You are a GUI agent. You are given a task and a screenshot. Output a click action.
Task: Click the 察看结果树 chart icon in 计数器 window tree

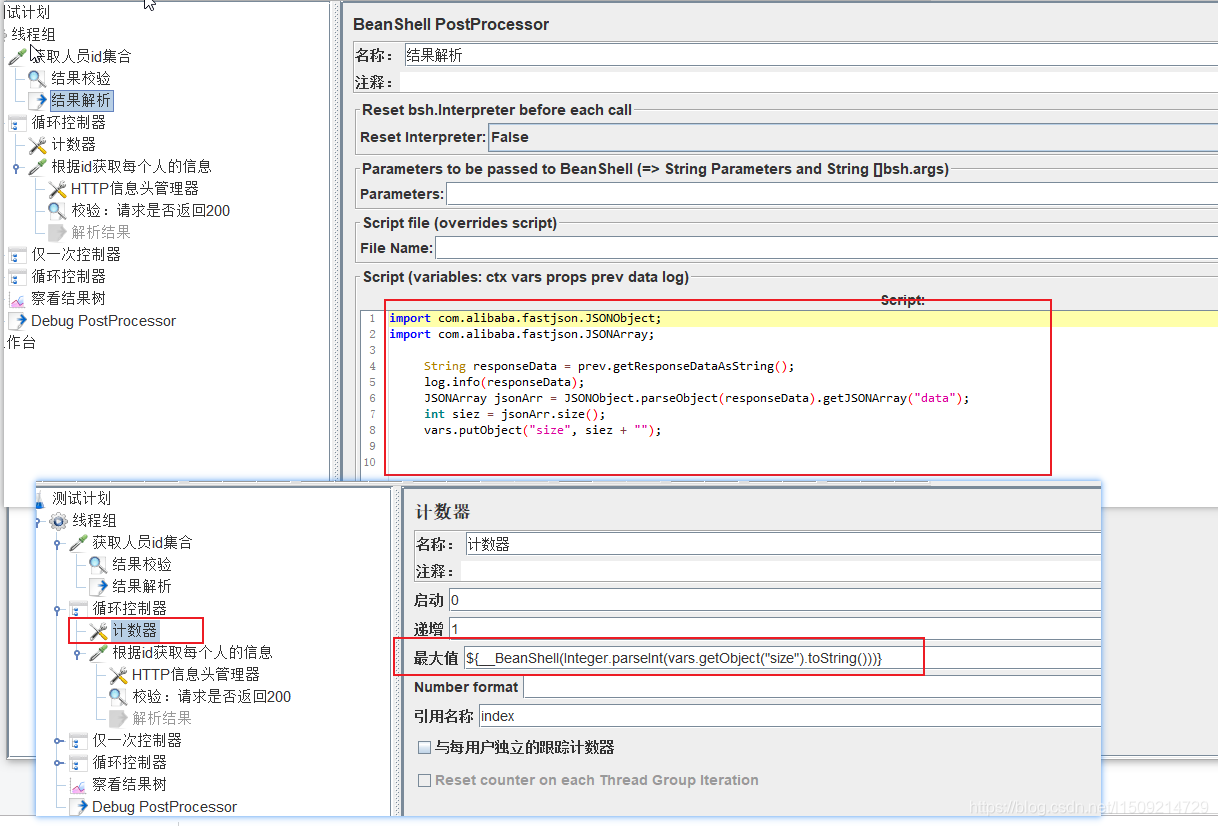79,785
